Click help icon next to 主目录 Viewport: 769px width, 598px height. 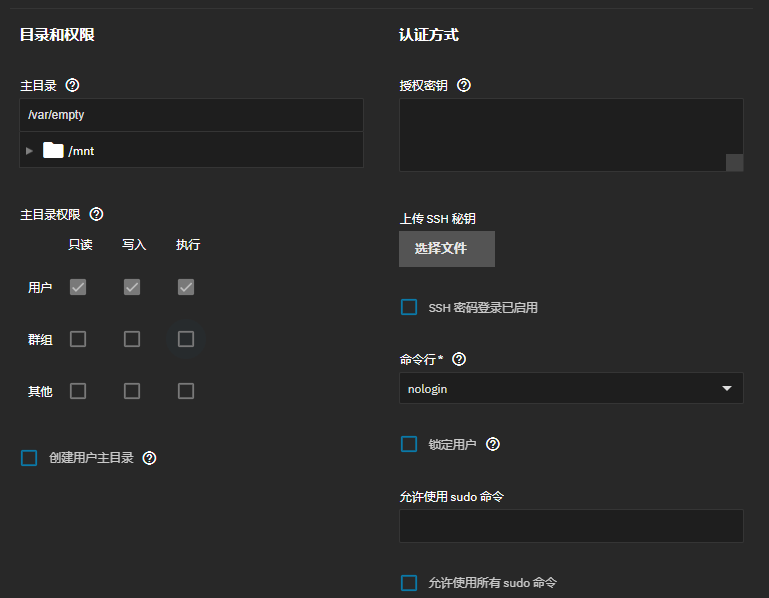pyautogui.click(x=72, y=86)
